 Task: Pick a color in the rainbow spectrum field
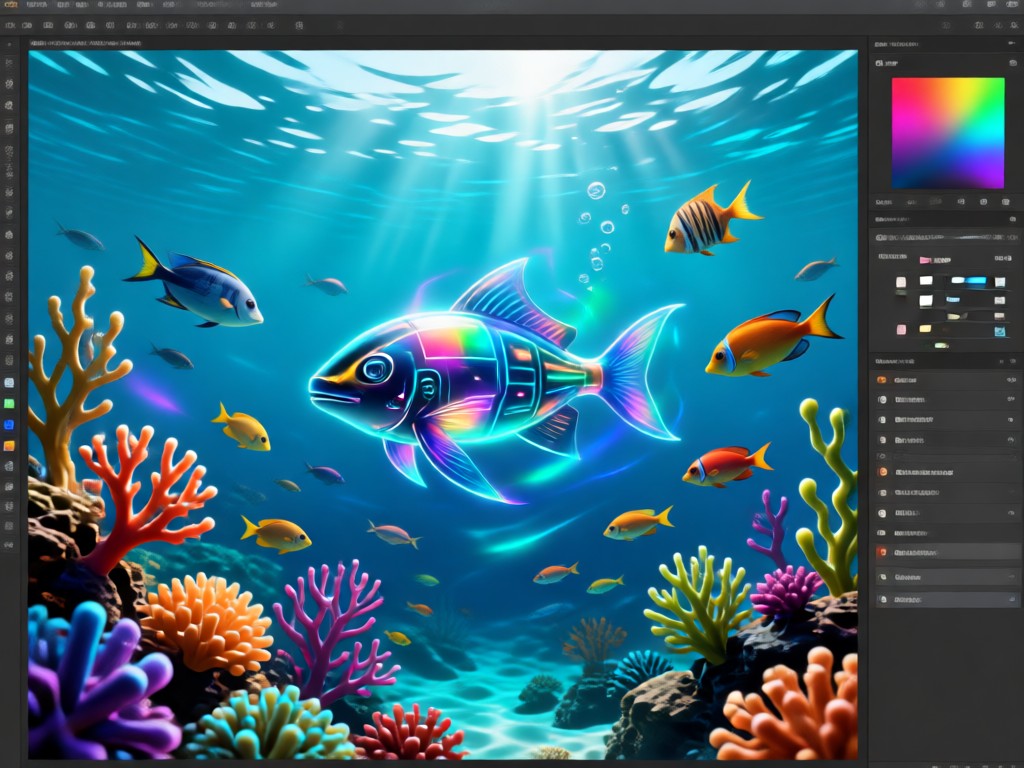948,133
